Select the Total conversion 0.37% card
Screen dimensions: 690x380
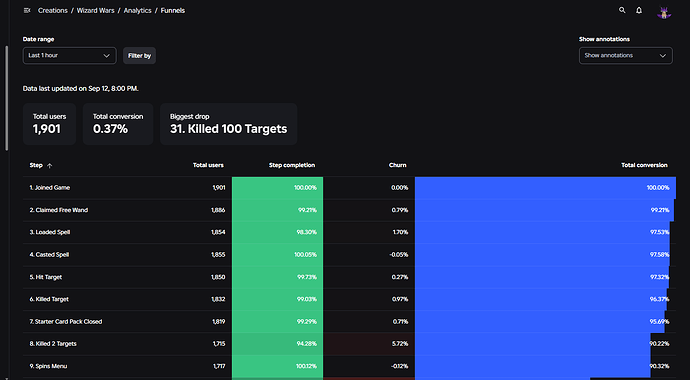pos(118,124)
